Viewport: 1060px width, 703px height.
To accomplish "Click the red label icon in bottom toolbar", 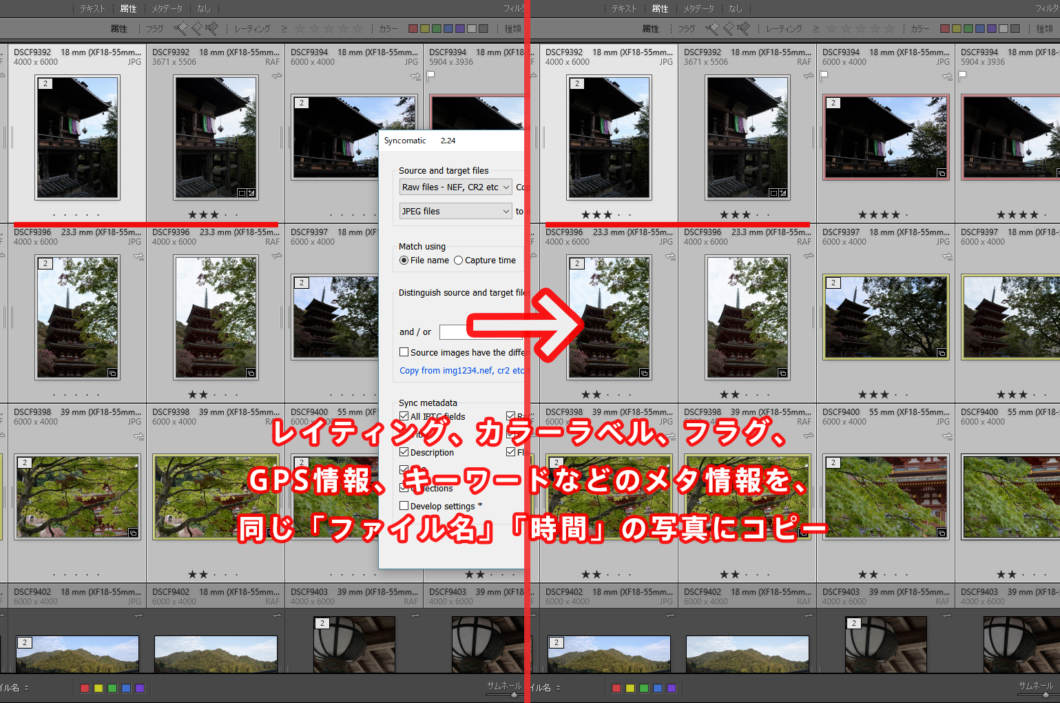I will 84,688.
